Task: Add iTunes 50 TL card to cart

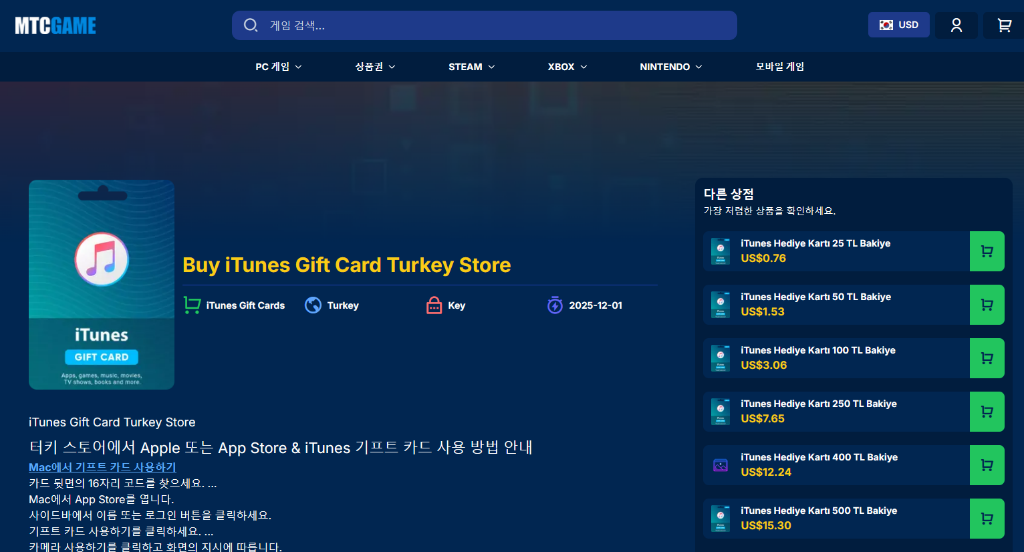Action: click(x=986, y=304)
